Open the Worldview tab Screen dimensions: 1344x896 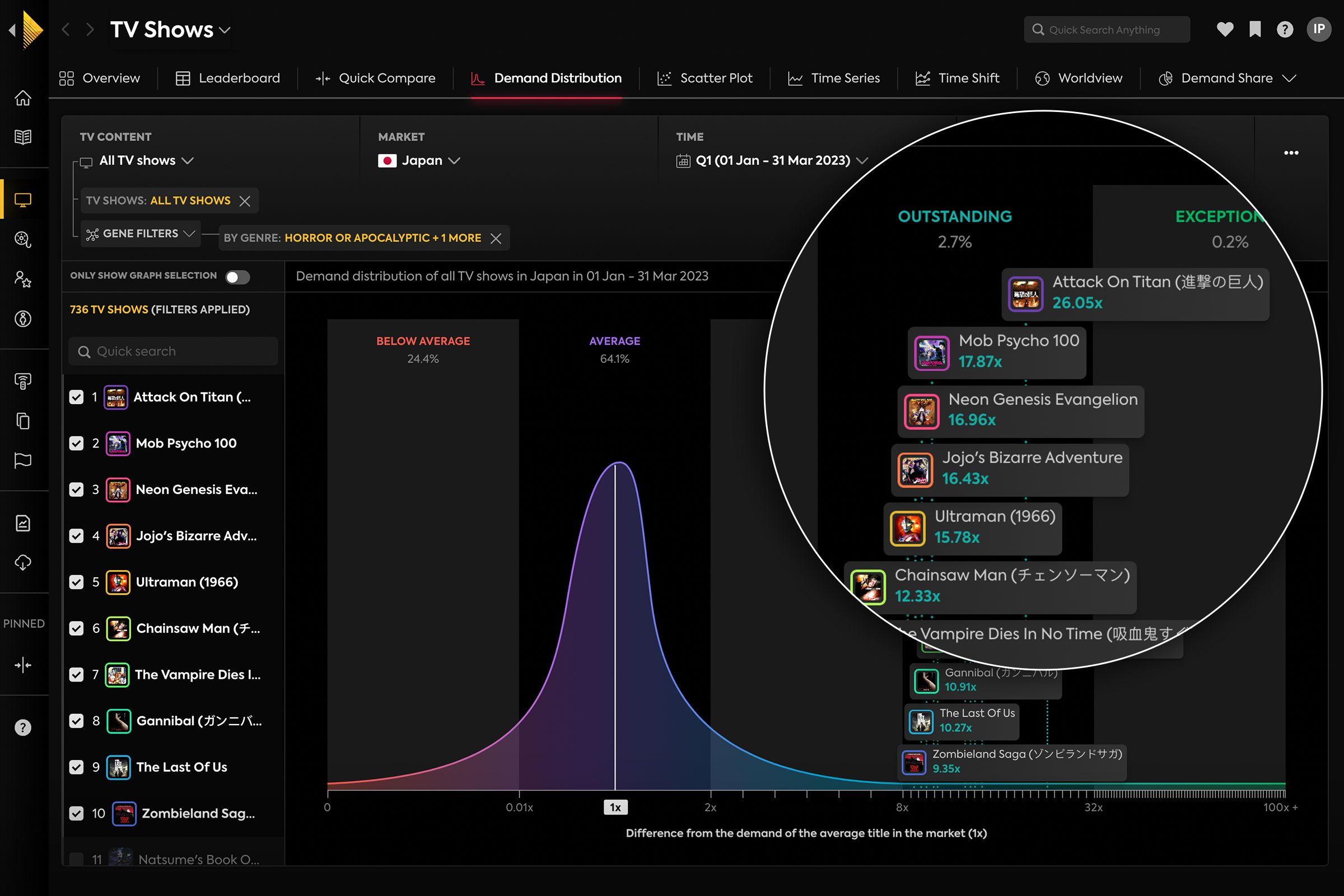point(1079,78)
